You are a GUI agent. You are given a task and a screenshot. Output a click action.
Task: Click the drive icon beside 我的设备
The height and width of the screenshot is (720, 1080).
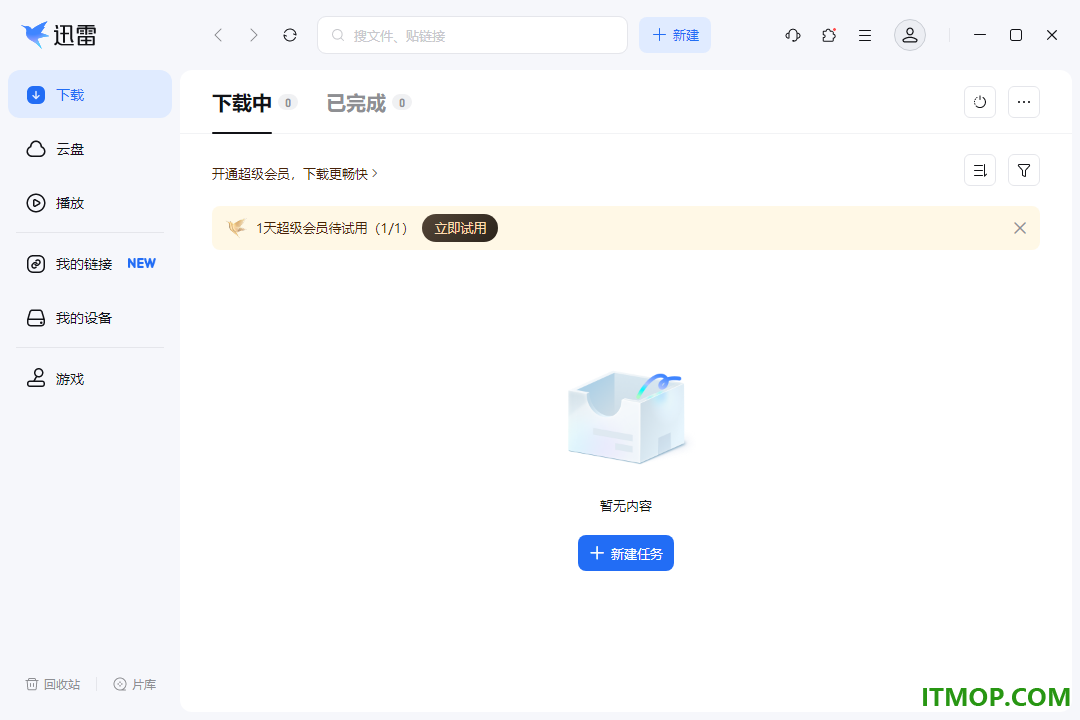pos(36,318)
